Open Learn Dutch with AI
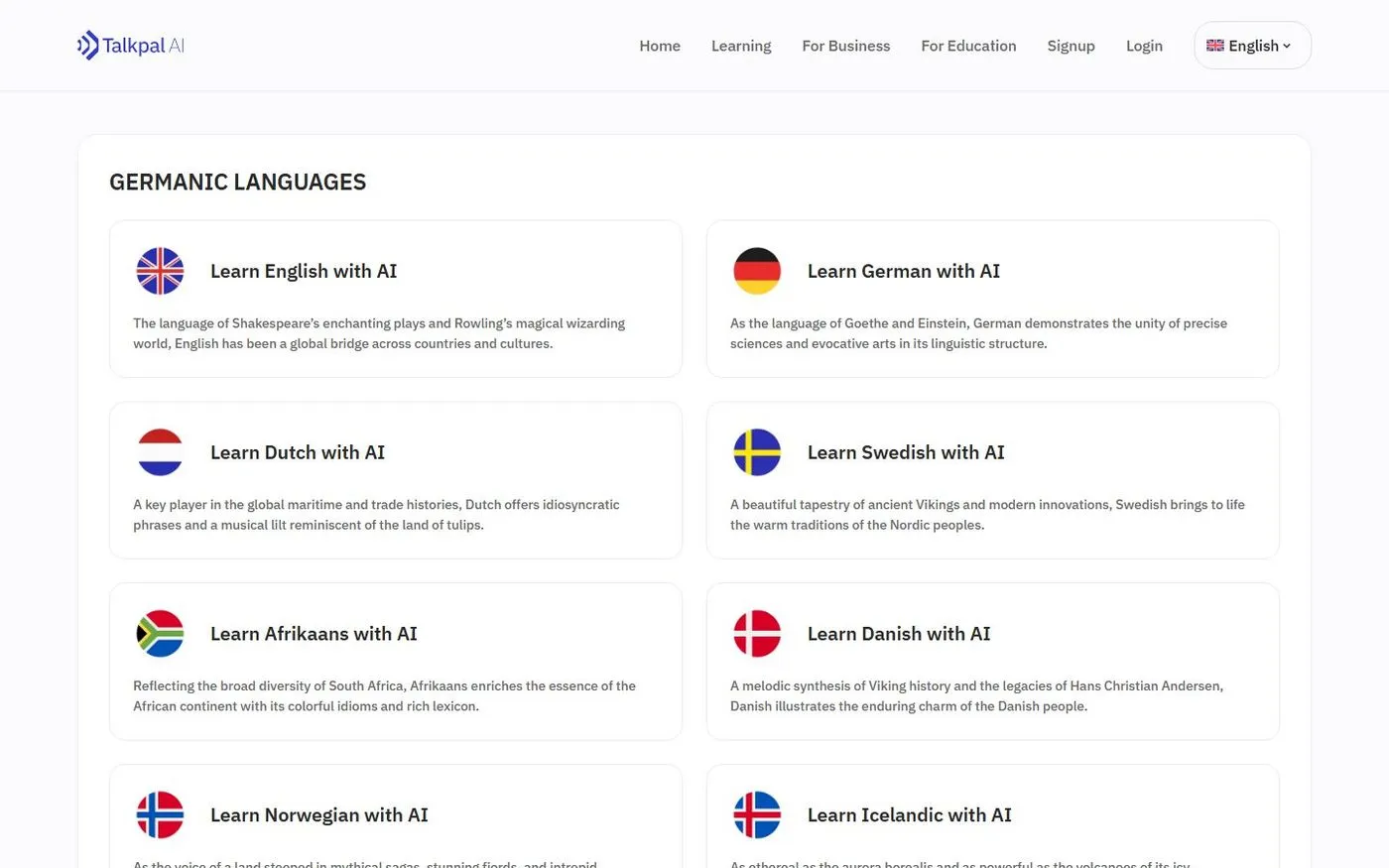The image size is (1389, 868). [298, 452]
